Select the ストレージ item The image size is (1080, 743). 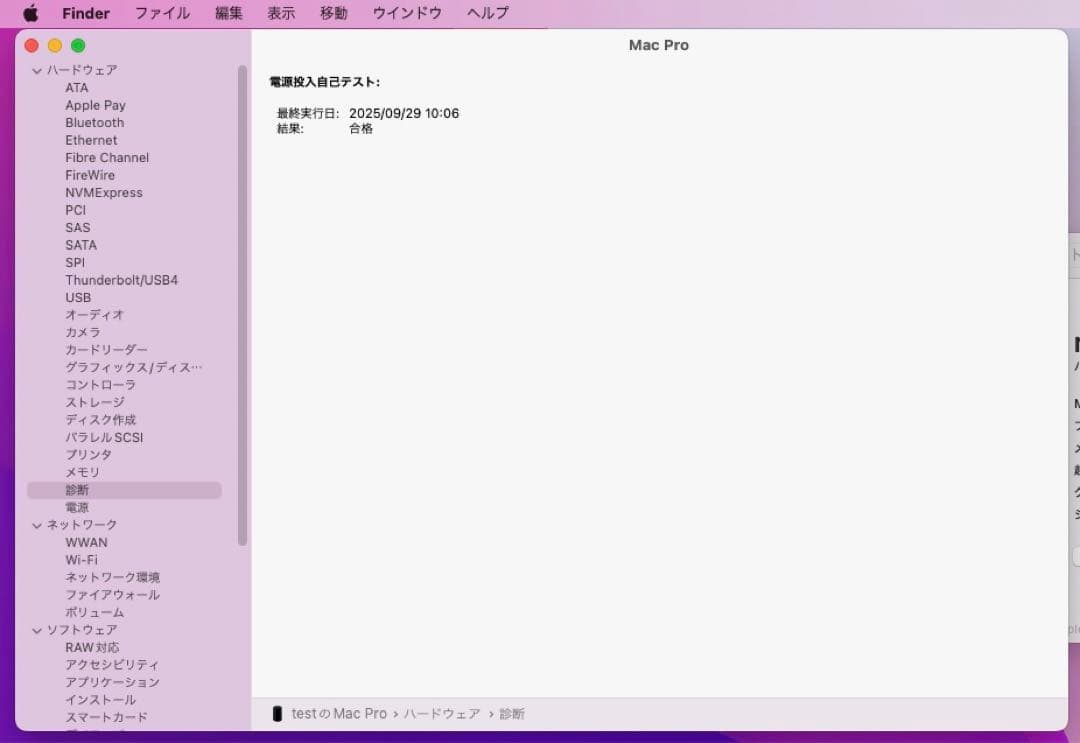pyautogui.click(x=95, y=402)
